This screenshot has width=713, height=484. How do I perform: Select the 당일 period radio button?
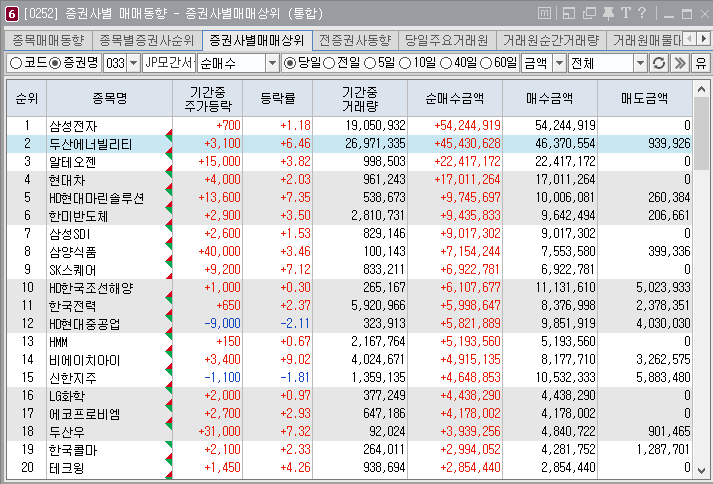click(290, 63)
